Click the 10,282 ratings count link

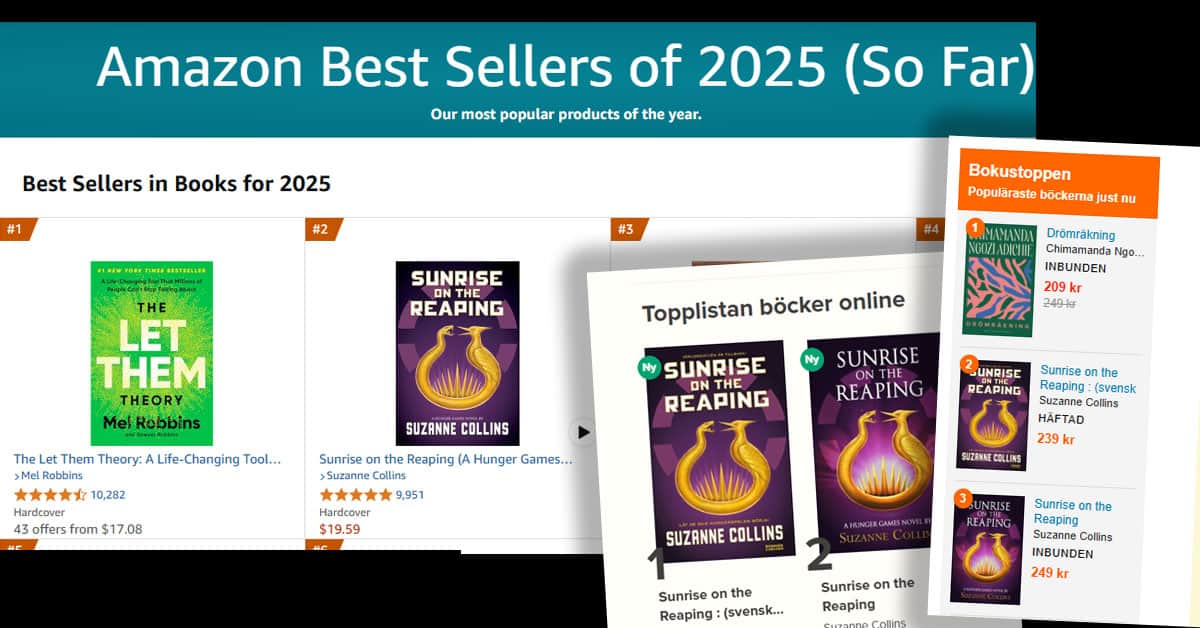108,494
